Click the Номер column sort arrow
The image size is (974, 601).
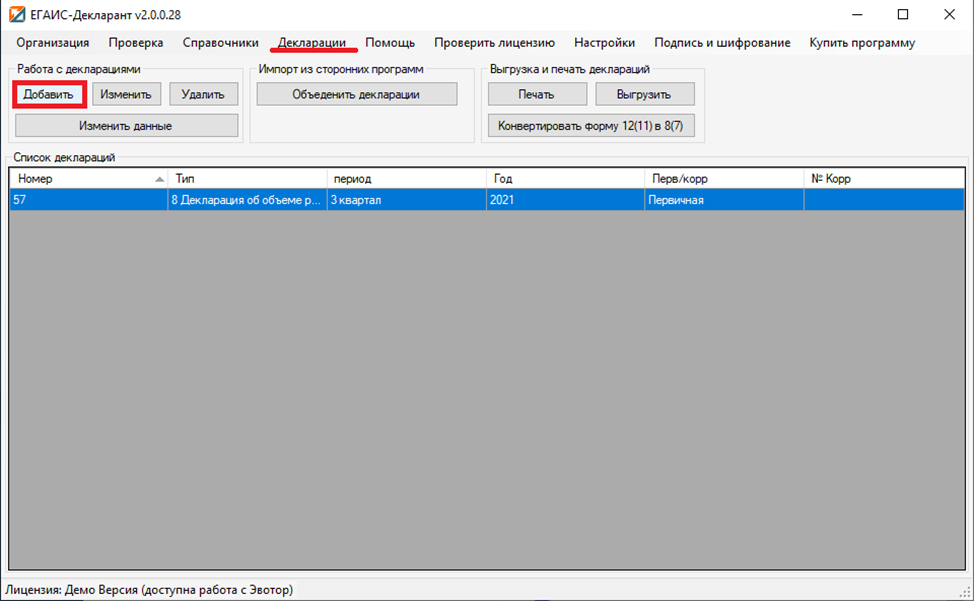click(159, 179)
